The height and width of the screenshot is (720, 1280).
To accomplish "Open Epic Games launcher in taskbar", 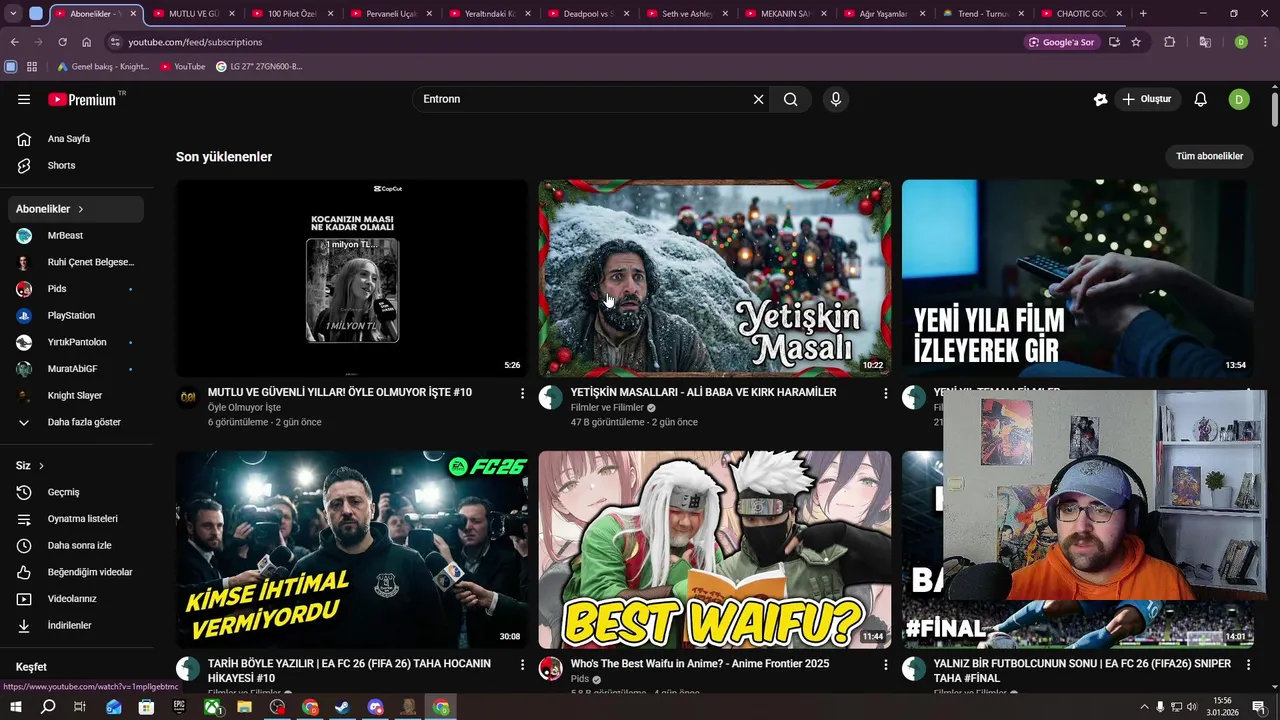I will pyautogui.click(x=180, y=707).
